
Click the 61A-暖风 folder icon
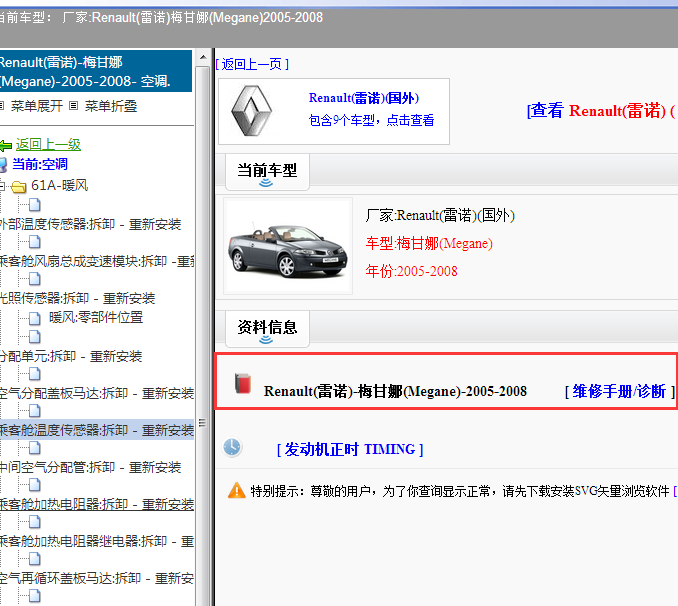19,186
